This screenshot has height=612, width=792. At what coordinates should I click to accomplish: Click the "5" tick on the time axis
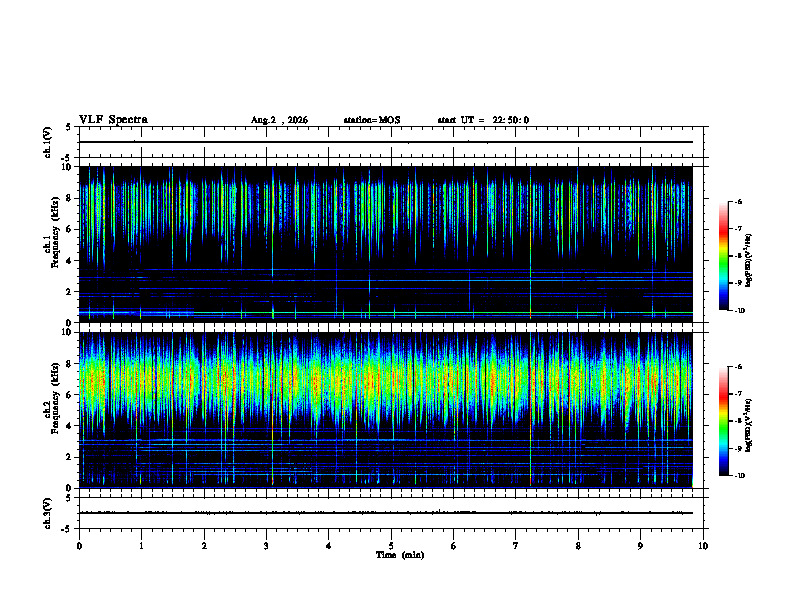(x=391, y=546)
